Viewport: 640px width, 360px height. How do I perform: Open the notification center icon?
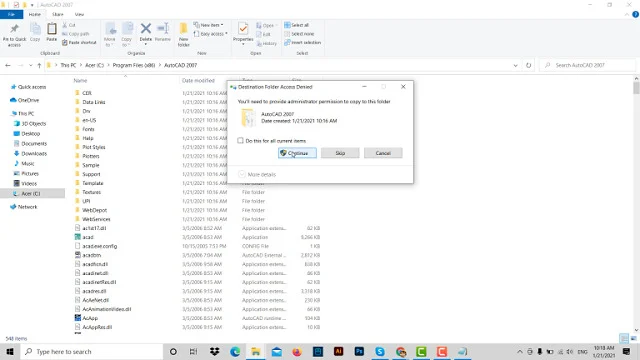(627, 351)
